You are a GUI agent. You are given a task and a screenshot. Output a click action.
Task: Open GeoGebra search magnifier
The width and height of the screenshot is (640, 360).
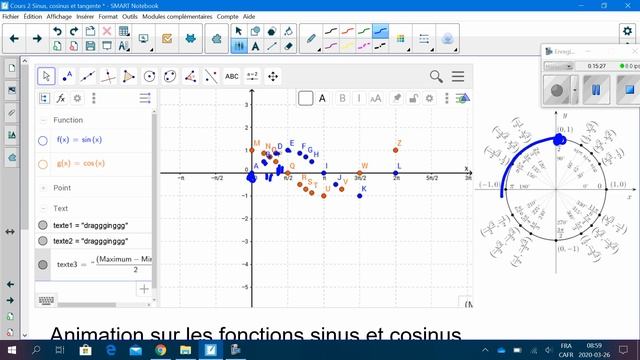(x=436, y=76)
